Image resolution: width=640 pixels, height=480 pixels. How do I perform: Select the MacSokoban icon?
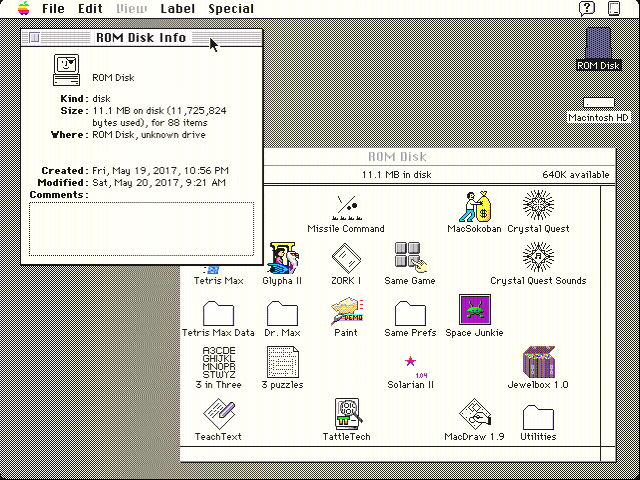pos(474,207)
